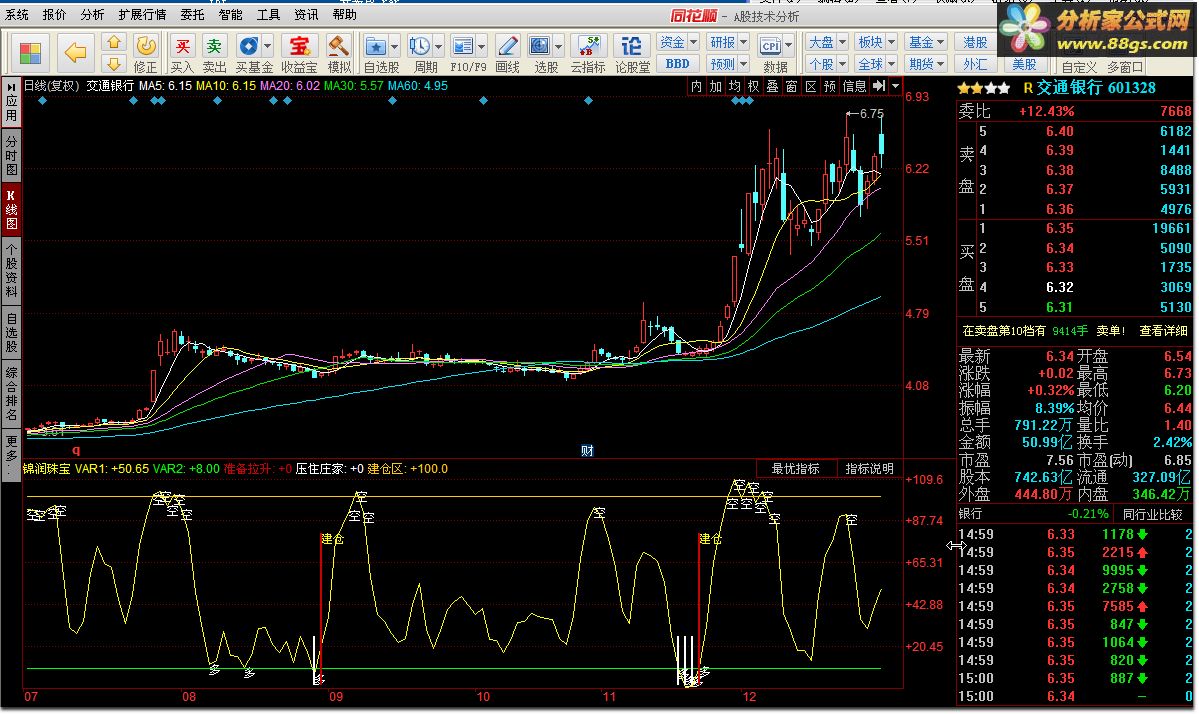Click the 外汇 button

(975, 64)
